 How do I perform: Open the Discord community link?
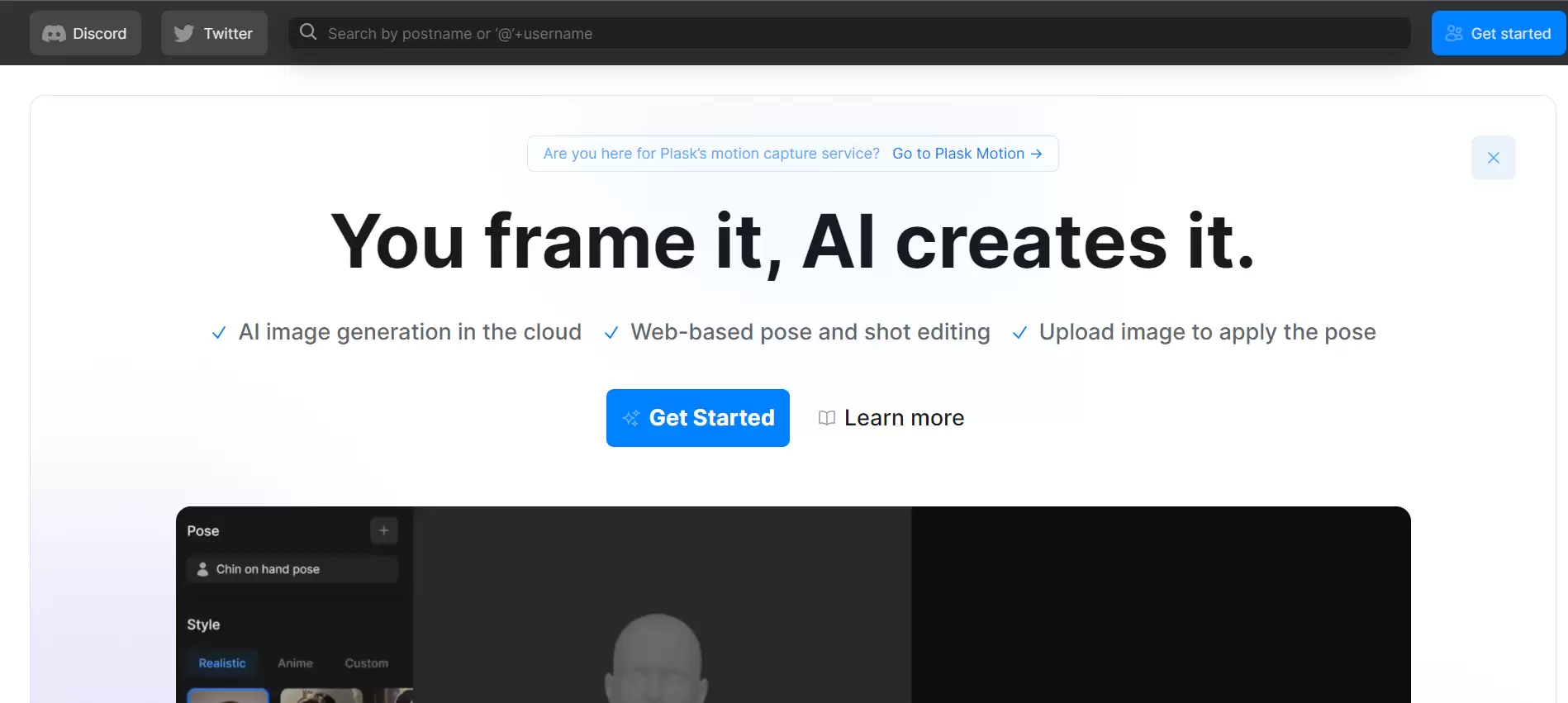85,34
